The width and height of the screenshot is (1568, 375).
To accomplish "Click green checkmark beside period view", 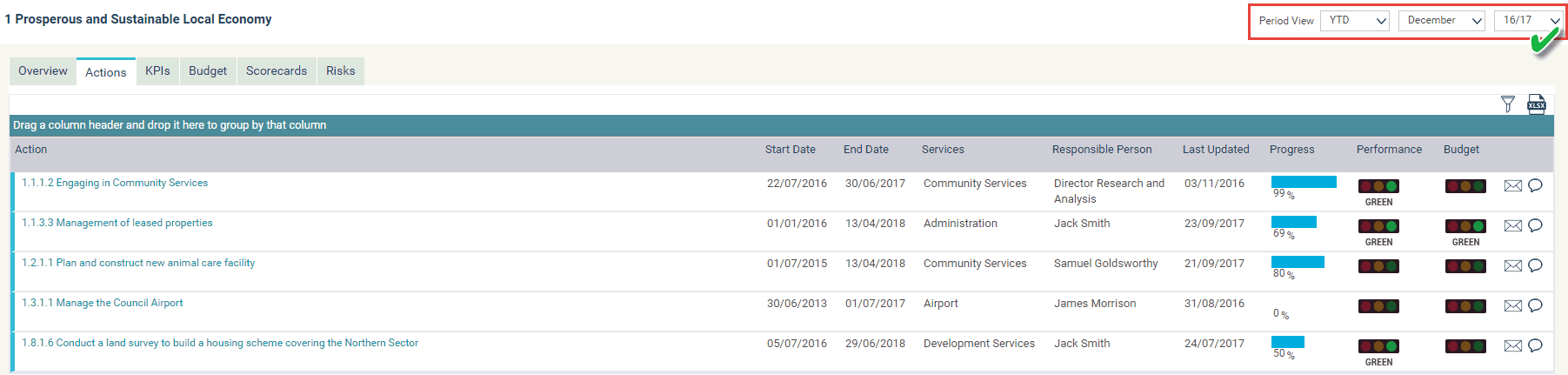I will pyautogui.click(x=1545, y=41).
